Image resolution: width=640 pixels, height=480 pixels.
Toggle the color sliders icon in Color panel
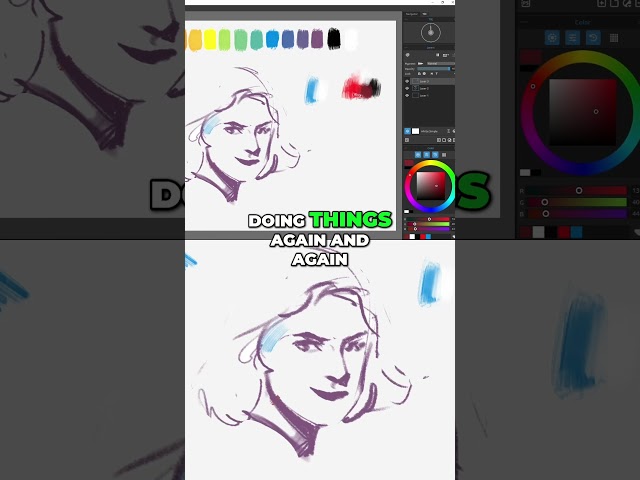coord(427,155)
